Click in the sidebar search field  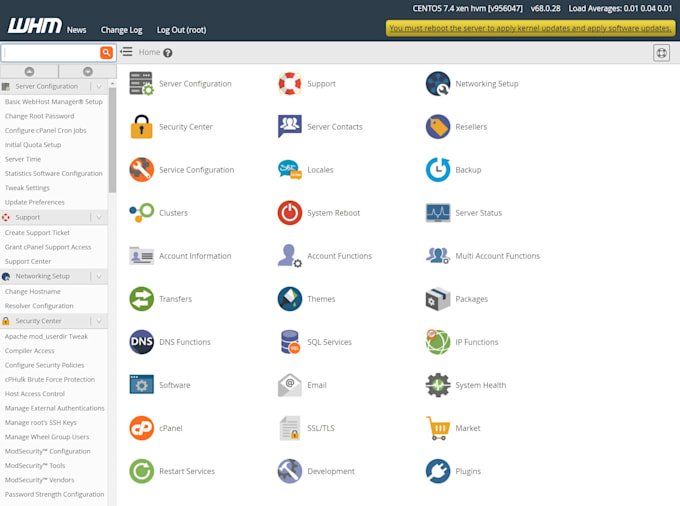click(x=51, y=52)
